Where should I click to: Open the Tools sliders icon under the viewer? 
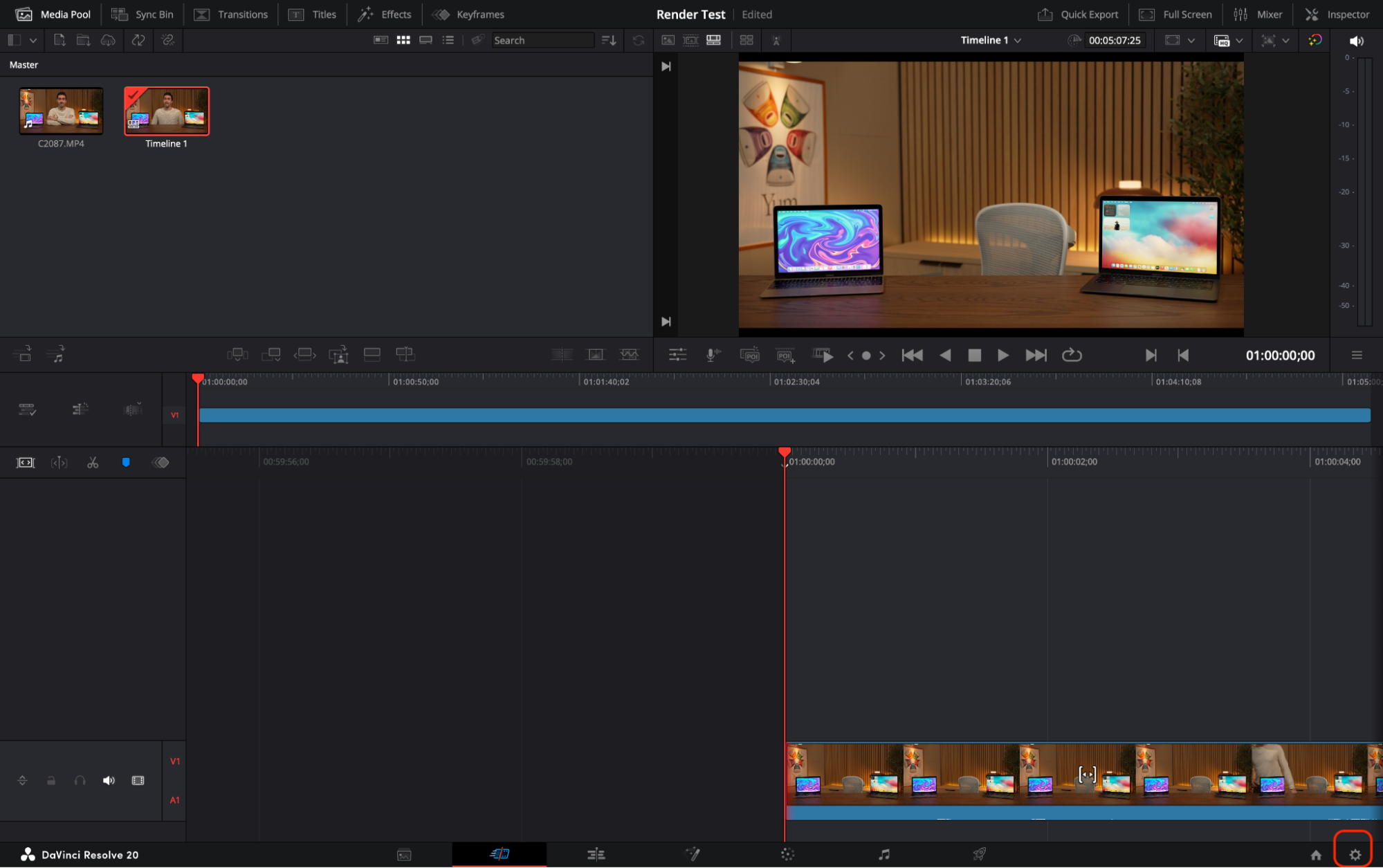[x=677, y=355]
